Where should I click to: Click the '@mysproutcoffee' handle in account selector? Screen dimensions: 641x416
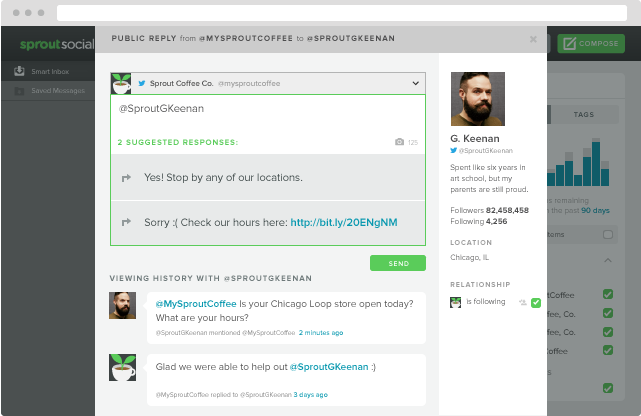(249, 83)
